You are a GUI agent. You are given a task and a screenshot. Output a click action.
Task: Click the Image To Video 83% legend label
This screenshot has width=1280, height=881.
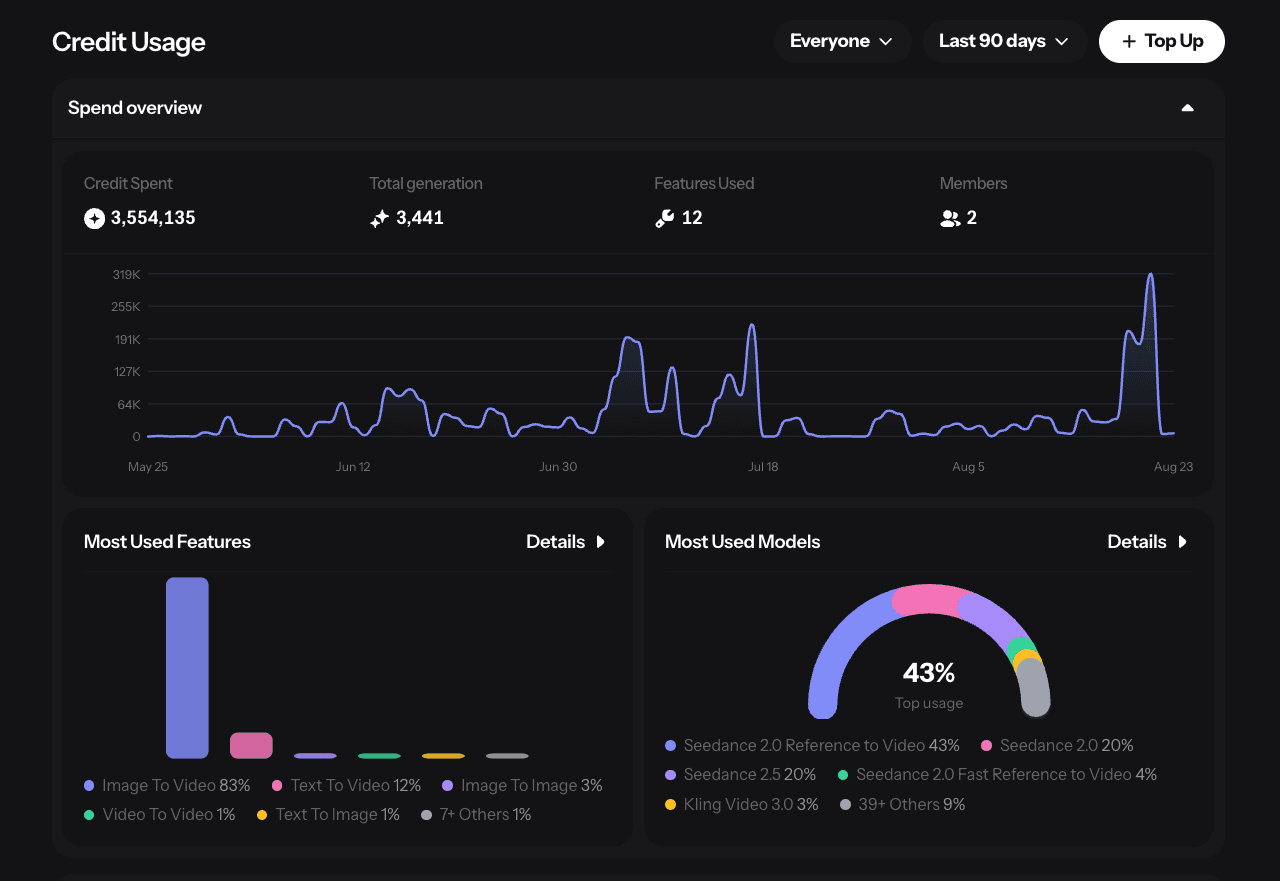pos(176,786)
